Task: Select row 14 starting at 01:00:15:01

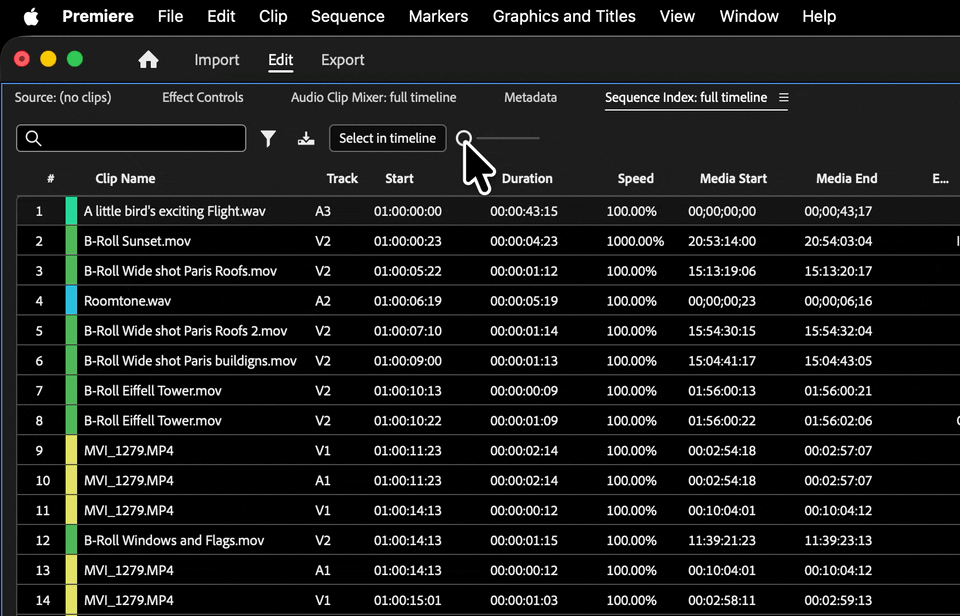Action: (488, 601)
